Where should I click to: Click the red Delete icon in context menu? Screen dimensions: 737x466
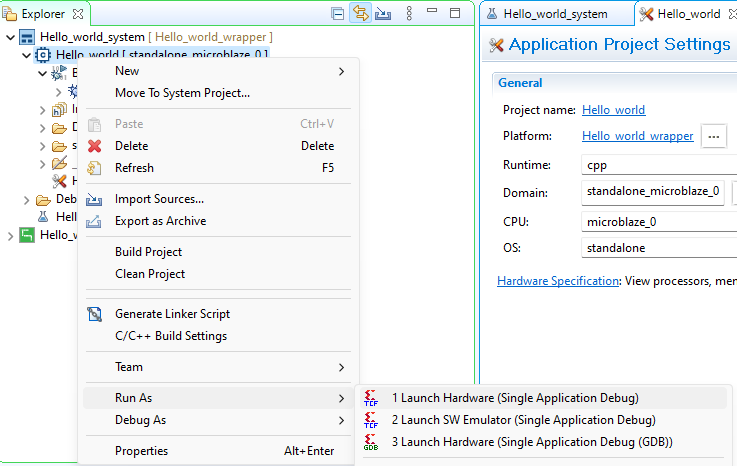(x=95, y=146)
